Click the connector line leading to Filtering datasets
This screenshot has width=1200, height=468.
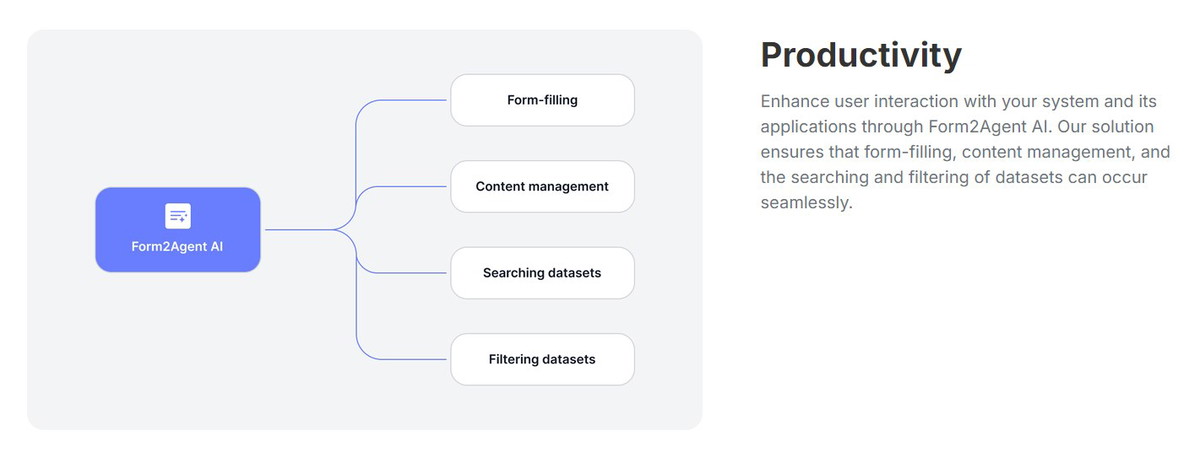[400, 359]
